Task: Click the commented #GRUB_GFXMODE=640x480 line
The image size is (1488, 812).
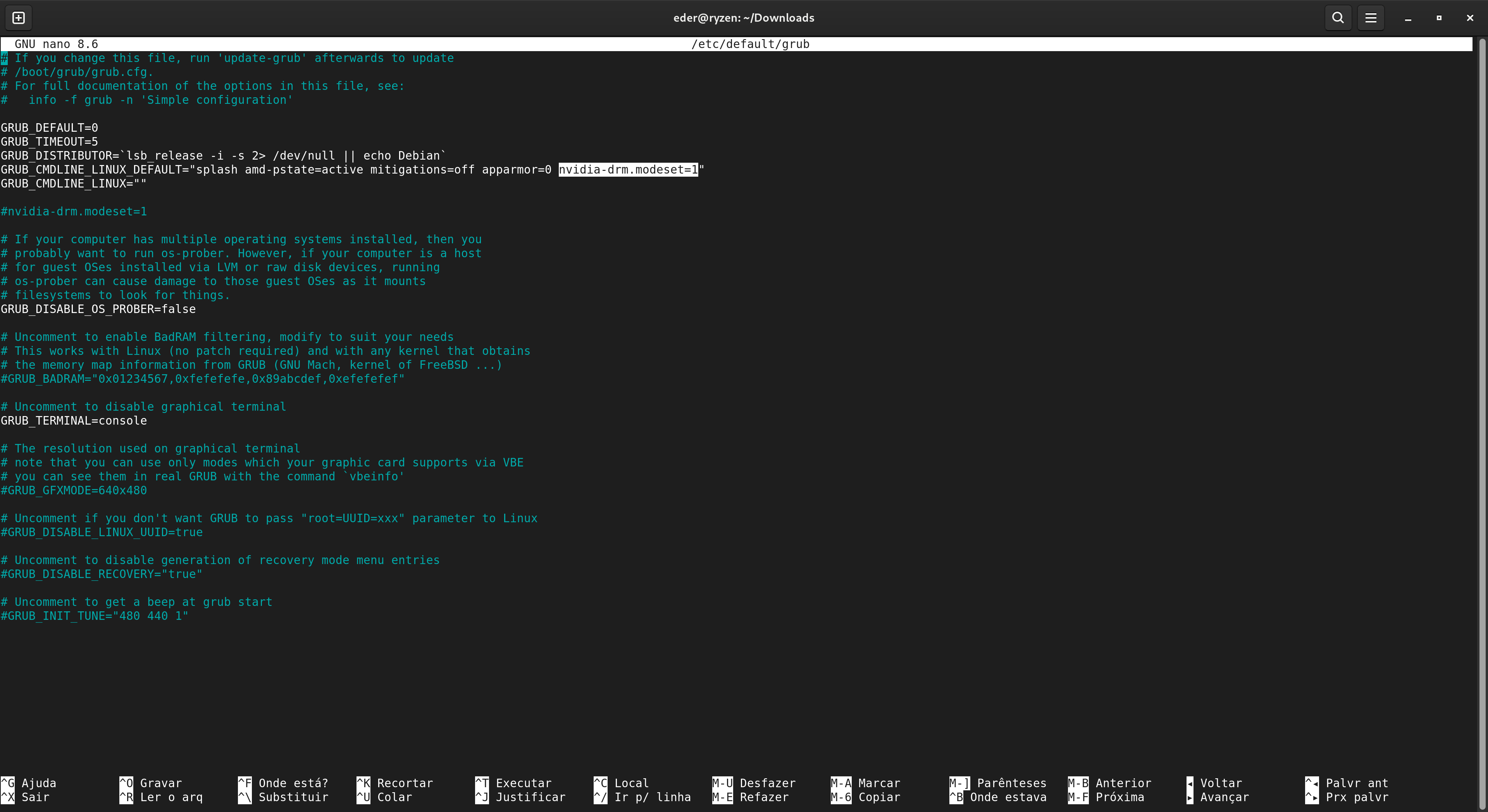Action: tap(74, 490)
